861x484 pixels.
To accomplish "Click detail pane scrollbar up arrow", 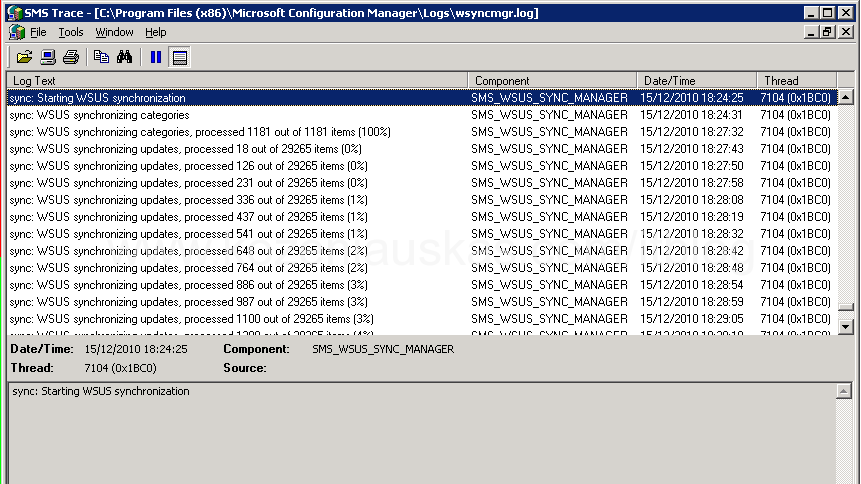I will [844, 391].
